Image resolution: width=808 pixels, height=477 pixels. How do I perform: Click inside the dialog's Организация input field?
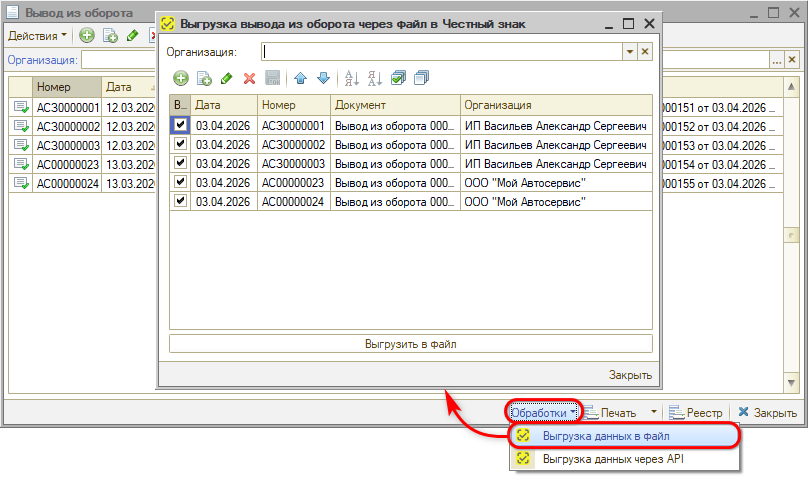click(x=440, y=51)
